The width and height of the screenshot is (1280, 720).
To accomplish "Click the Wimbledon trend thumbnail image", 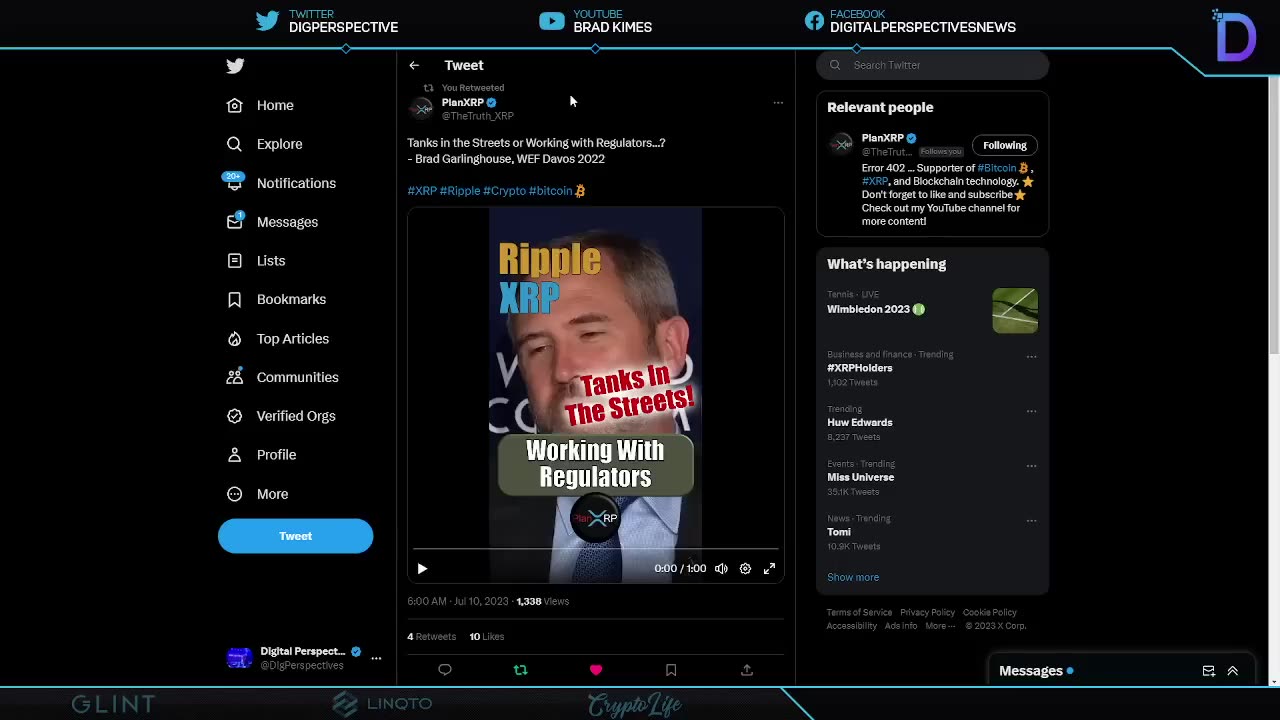I will point(1015,310).
